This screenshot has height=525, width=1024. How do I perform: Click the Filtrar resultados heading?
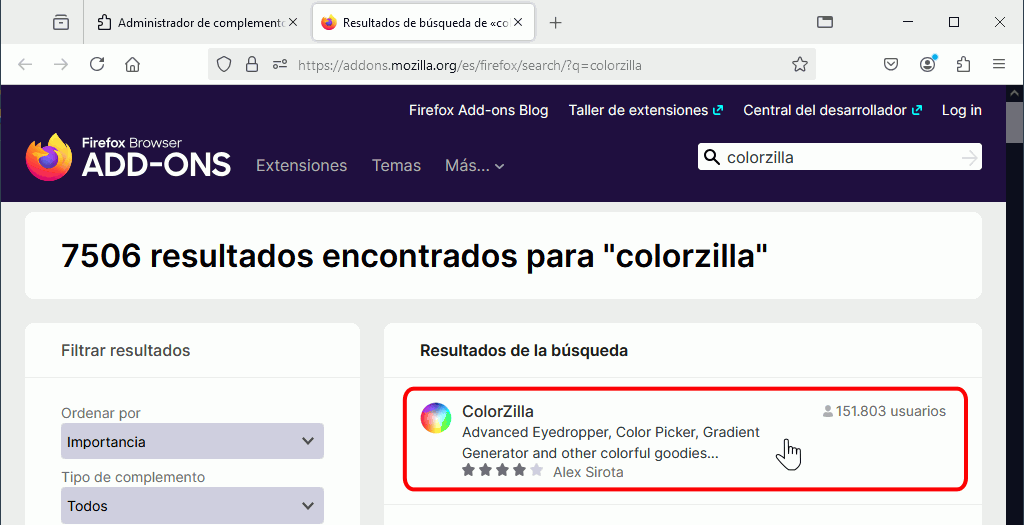125,351
